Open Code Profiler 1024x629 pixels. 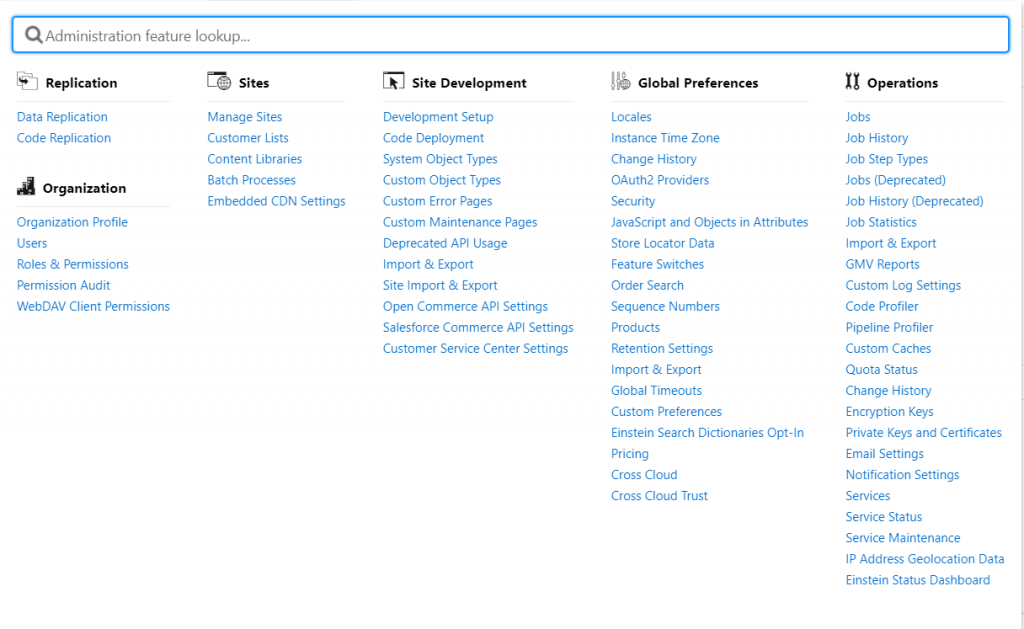click(882, 306)
